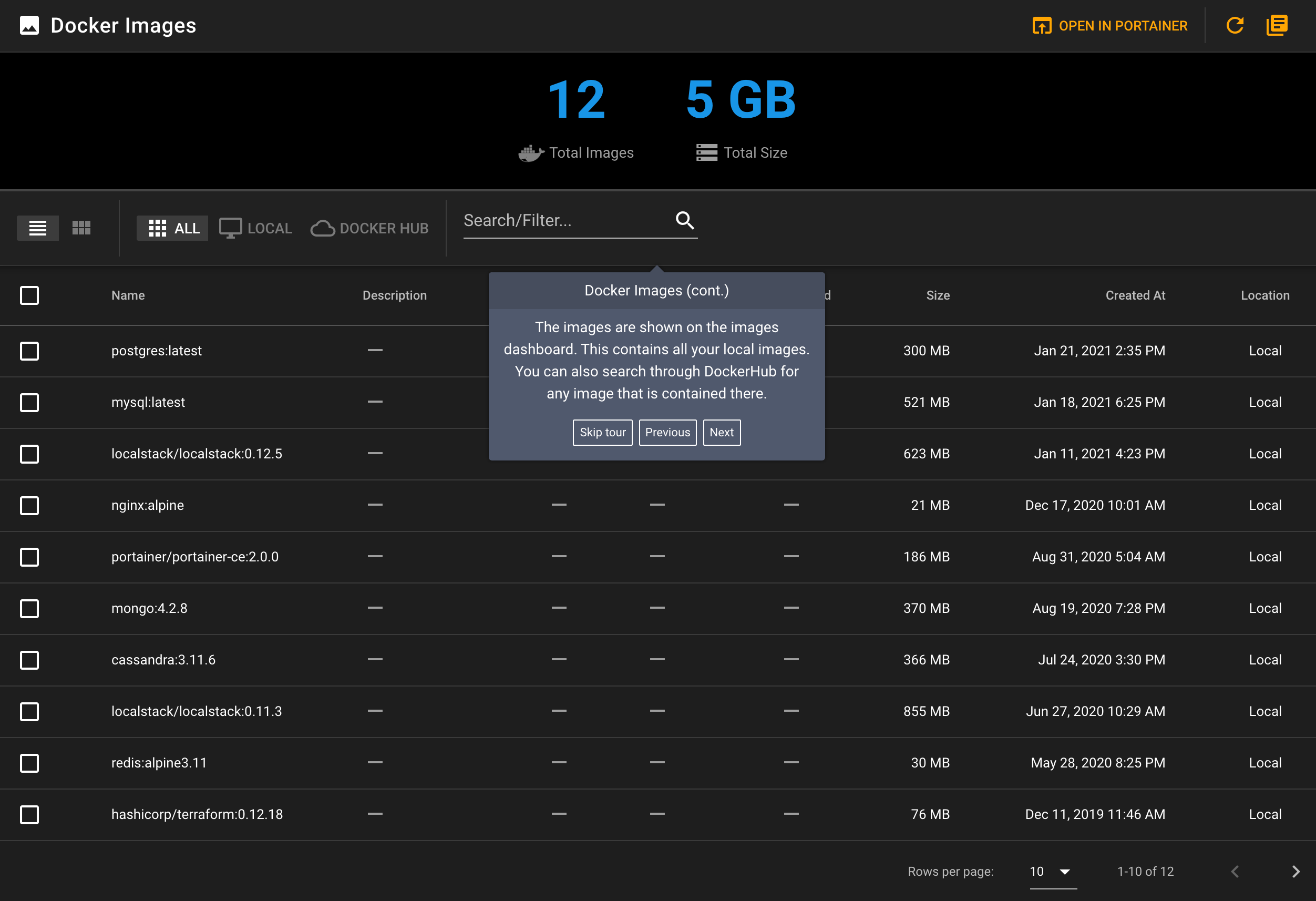
Task: Open hashicorp/terraform:0.12.18 image
Action: click(x=197, y=815)
